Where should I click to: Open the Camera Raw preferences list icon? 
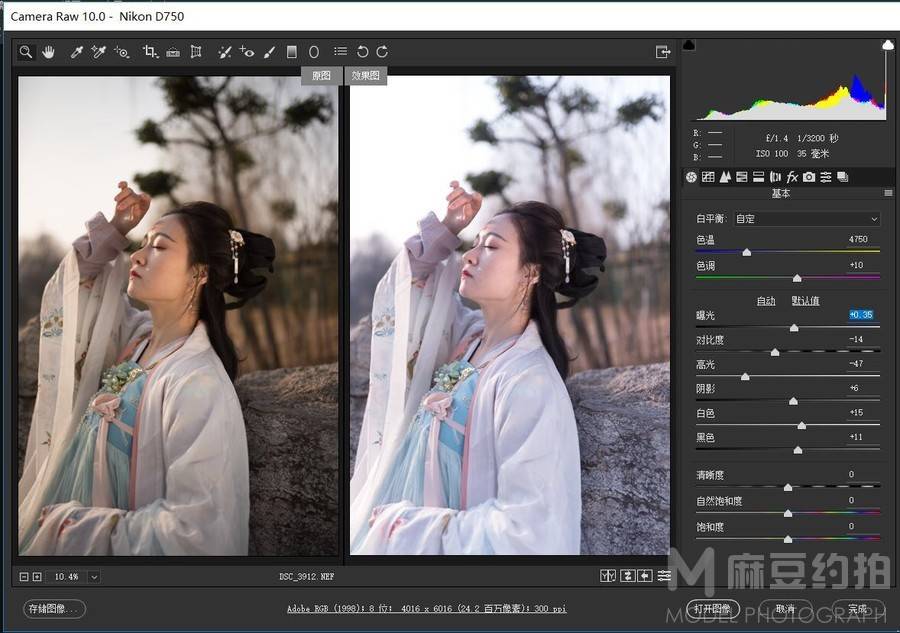pos(340,52)
